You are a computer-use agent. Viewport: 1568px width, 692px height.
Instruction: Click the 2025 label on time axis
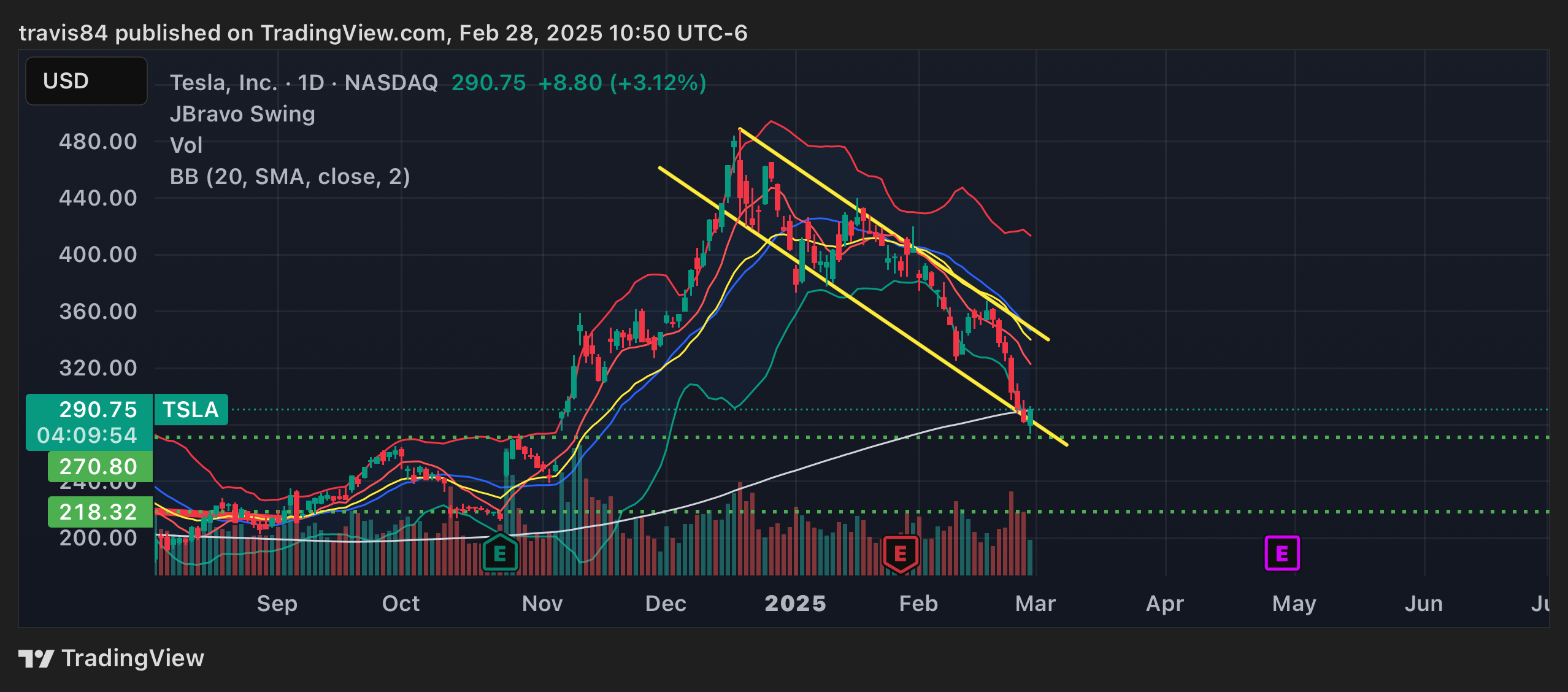pos(796,604)
